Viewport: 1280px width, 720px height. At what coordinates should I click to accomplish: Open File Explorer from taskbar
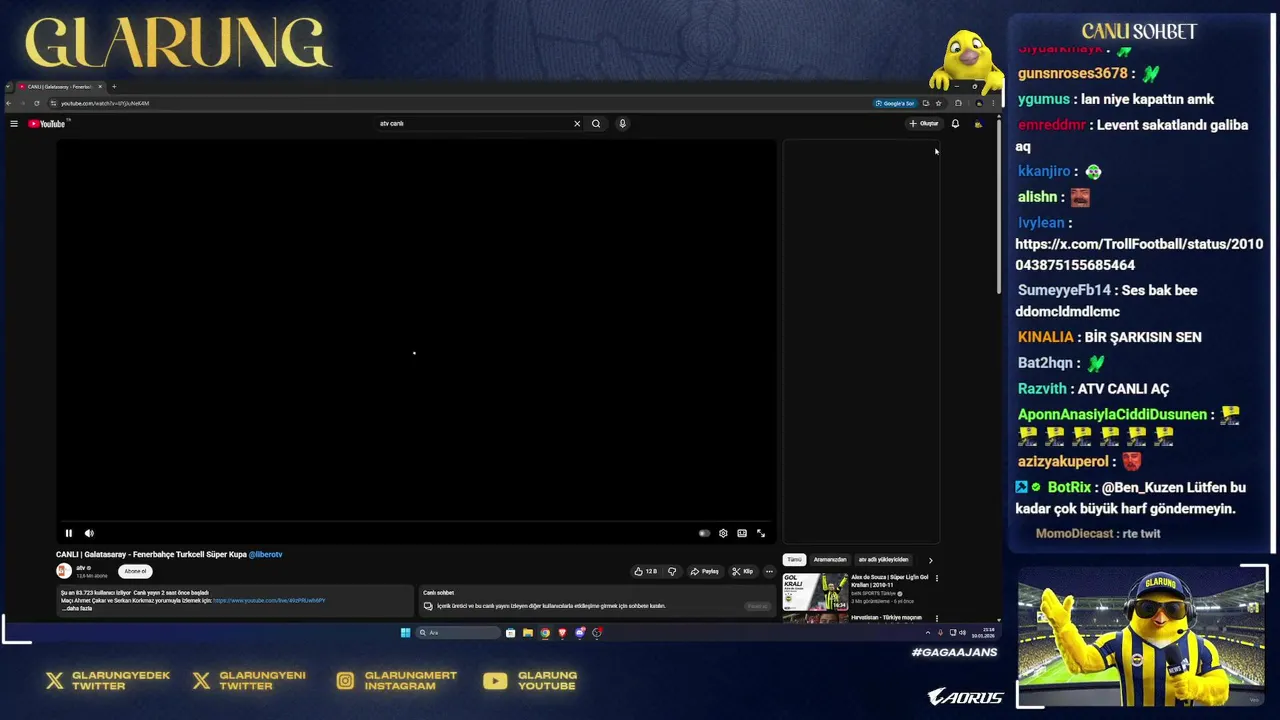[x=528, y=632]
